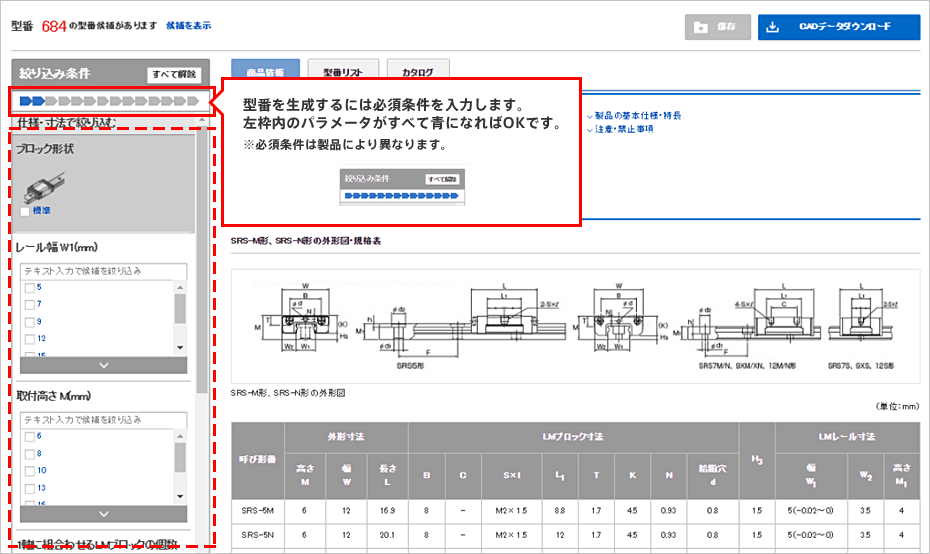Viewport: 930px width, 554px height.
Task: Click the filter panel vertical scrollbar
Action: (x=202, y=260)
